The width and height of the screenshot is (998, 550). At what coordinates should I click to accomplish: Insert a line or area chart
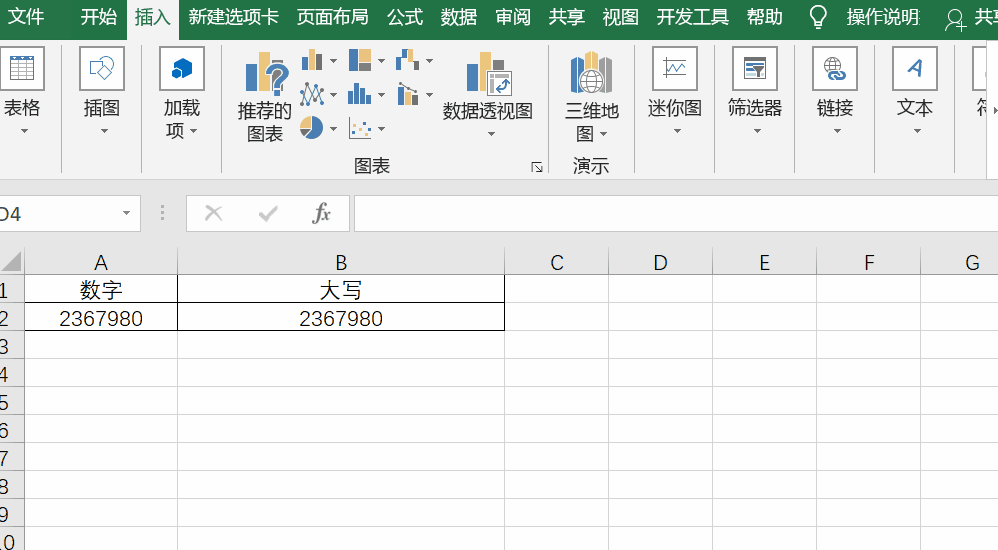pyautogui.click(x=311, y=95)
